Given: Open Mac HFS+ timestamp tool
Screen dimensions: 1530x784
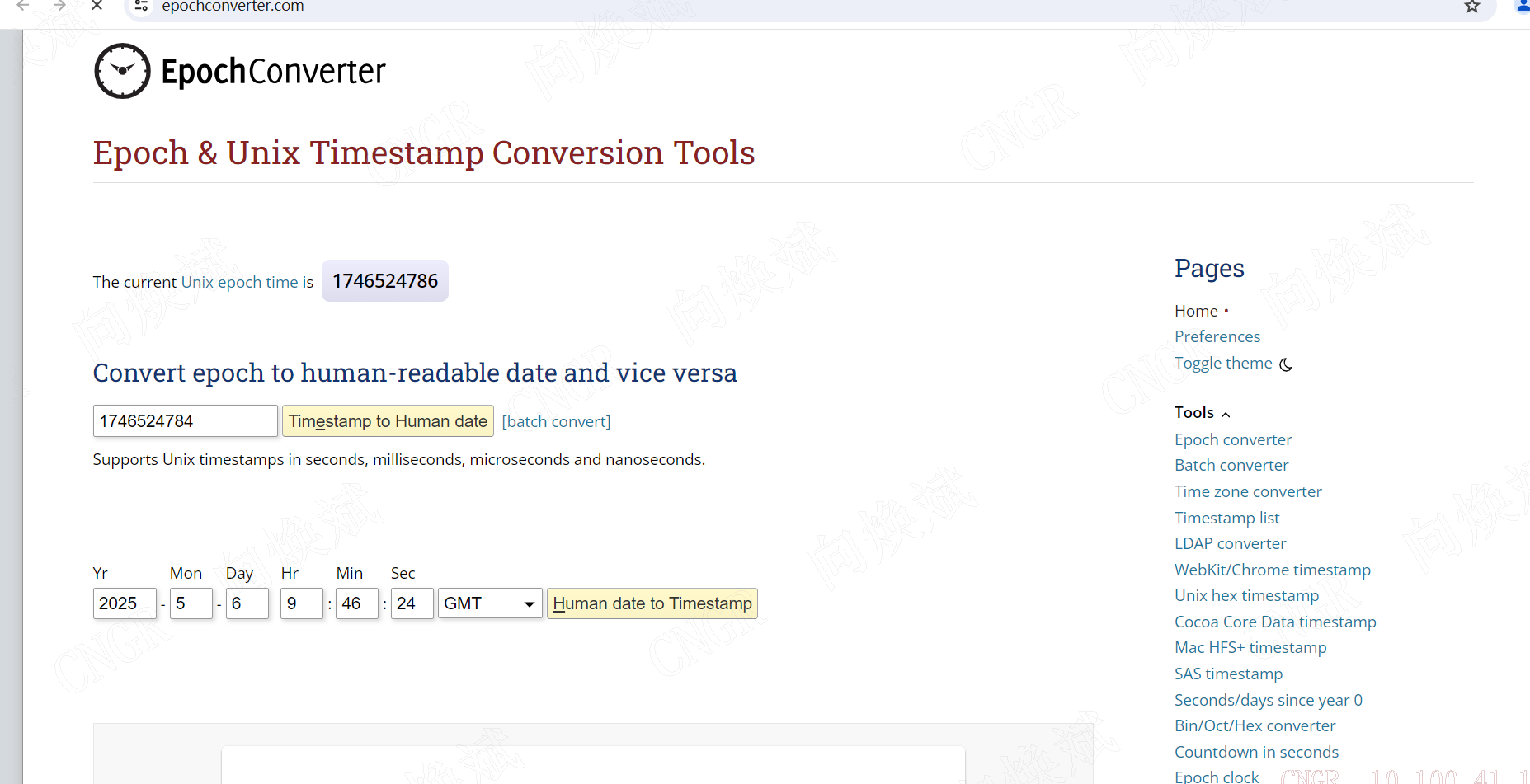Looking at the screenshot, I should pyautogui.click(x=1250, y=647).
